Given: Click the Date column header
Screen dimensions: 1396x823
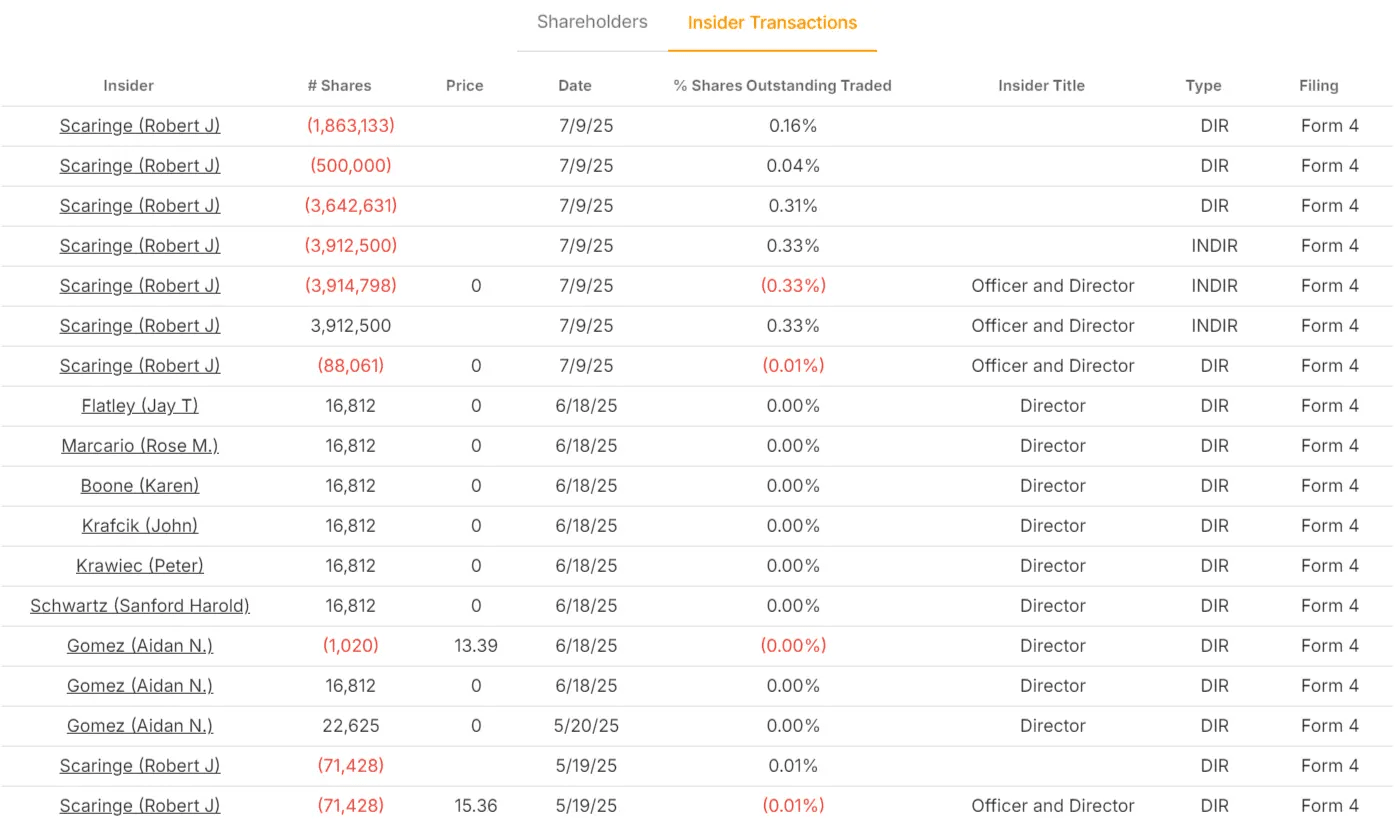Looking at the screenshot, I should (x=575, y=86).
